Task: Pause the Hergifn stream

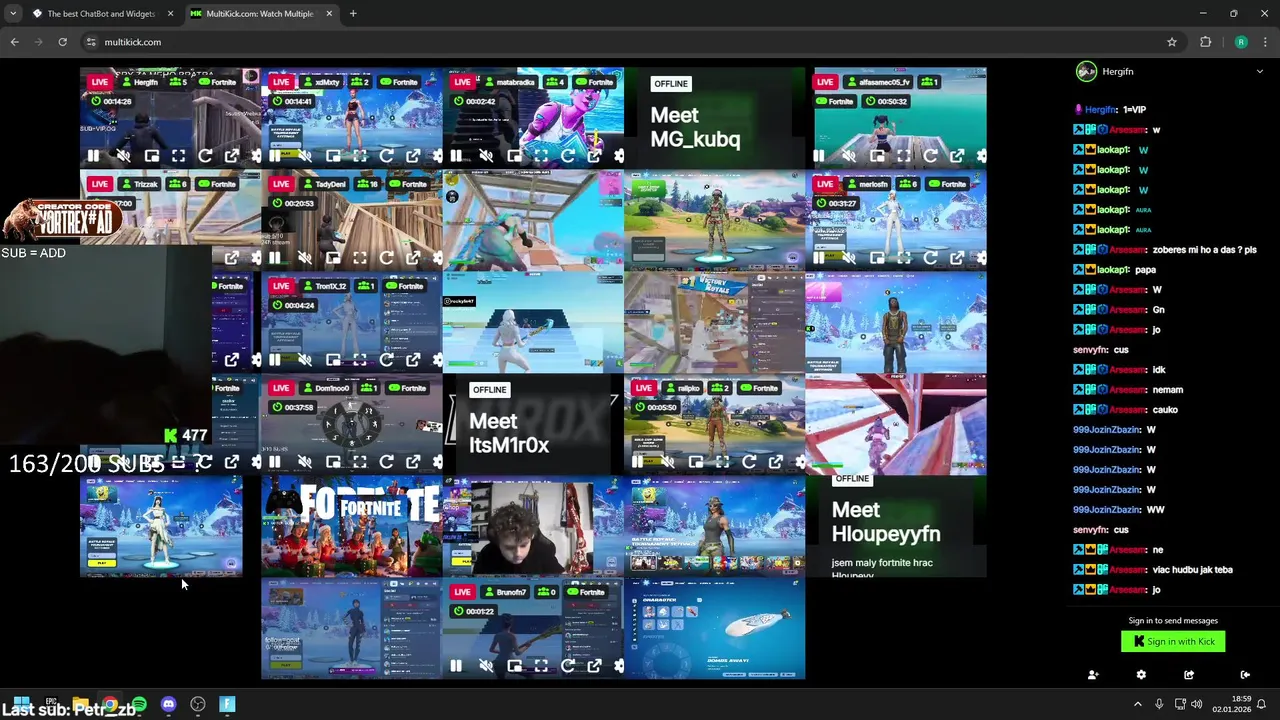Action: click(93, 156)
